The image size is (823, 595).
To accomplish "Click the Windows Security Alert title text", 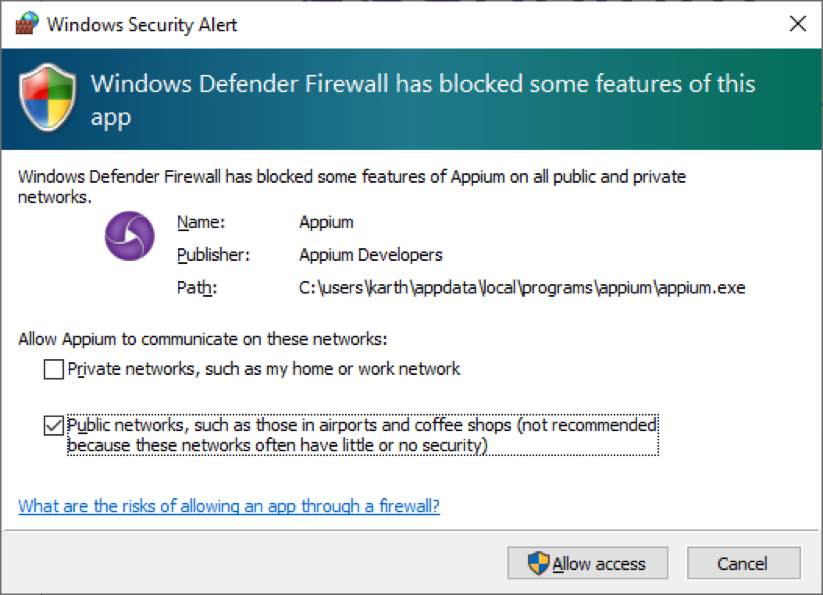I will click(142, 25).
